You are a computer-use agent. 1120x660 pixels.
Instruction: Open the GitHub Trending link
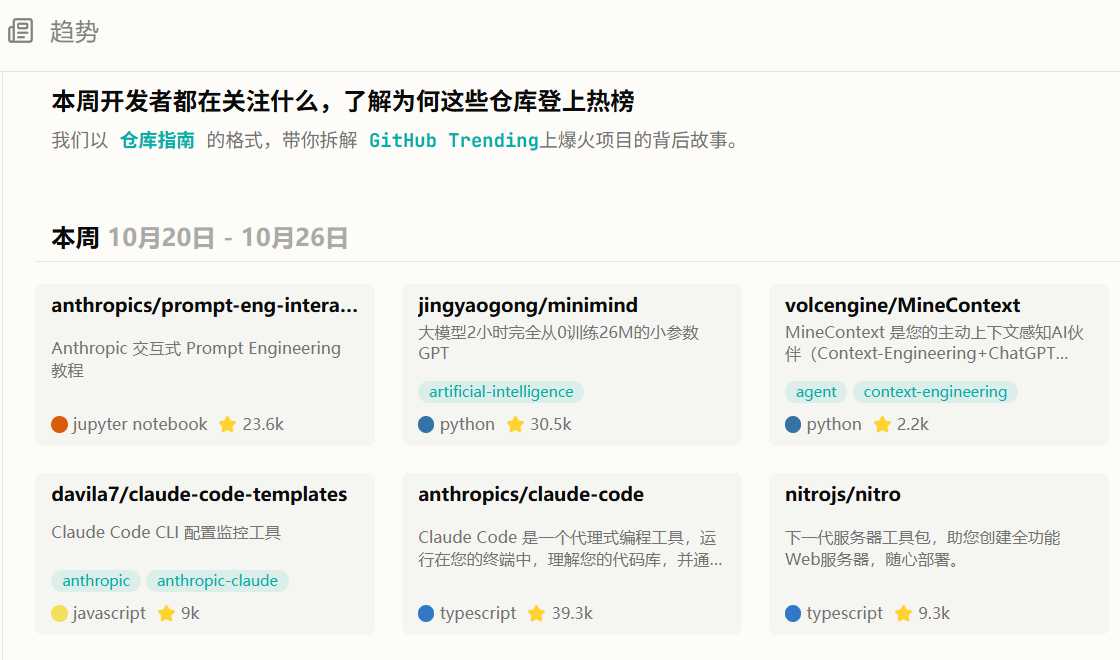click(x=453, y=140)
